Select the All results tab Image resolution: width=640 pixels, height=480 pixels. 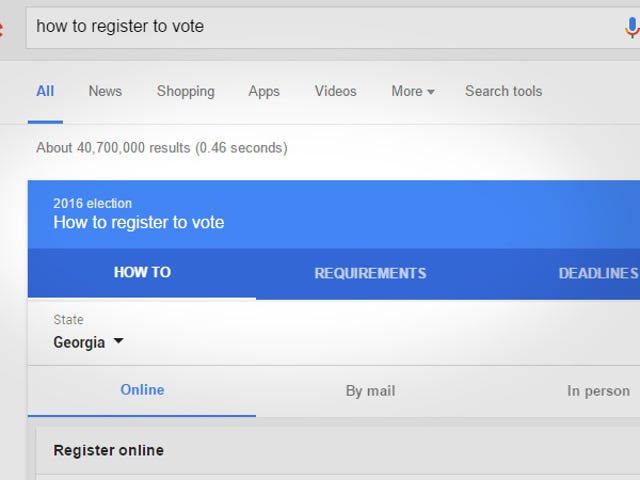tap(45, 91)
